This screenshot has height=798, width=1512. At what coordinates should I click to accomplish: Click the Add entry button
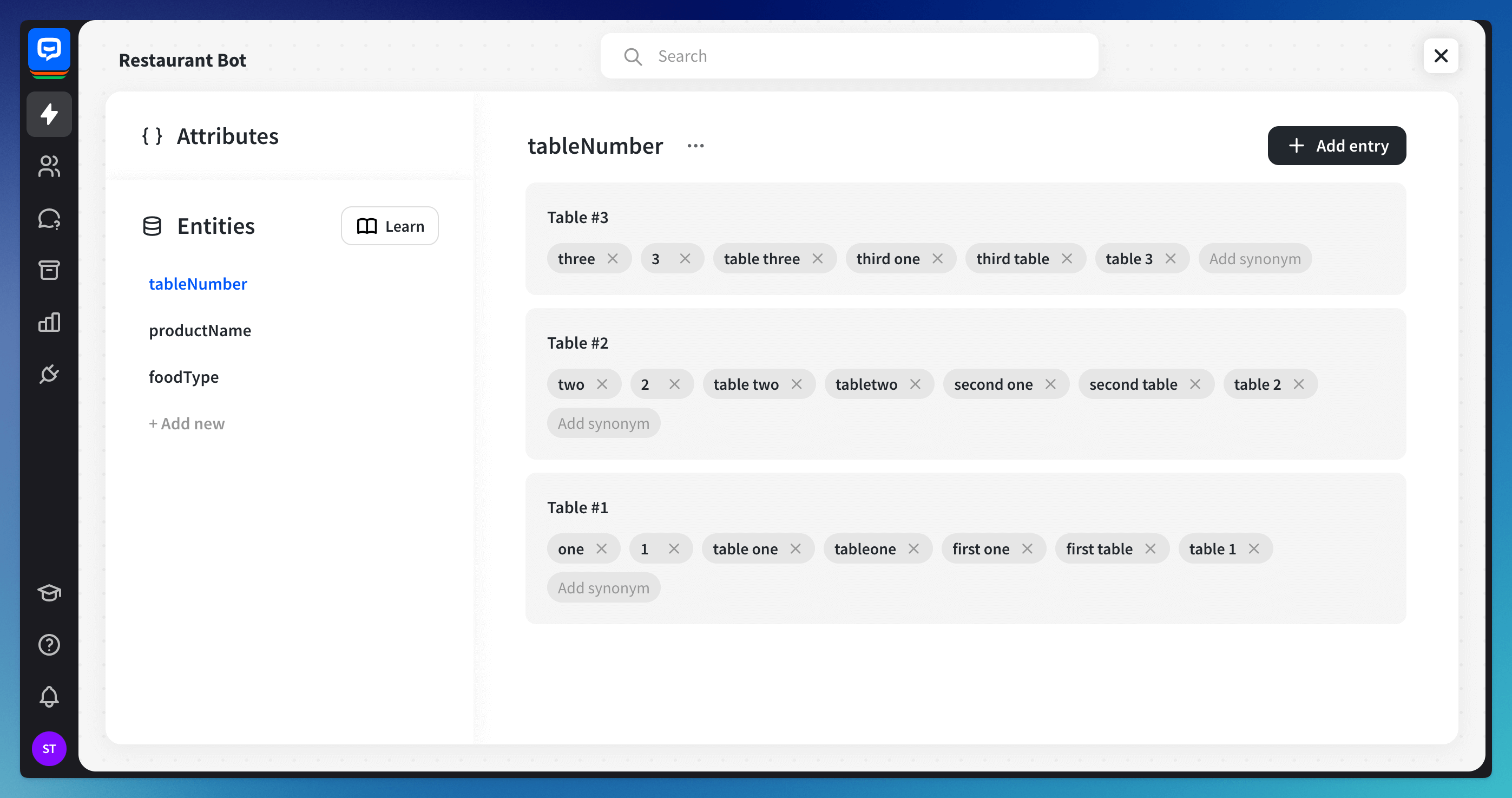tap(1336, 146)
